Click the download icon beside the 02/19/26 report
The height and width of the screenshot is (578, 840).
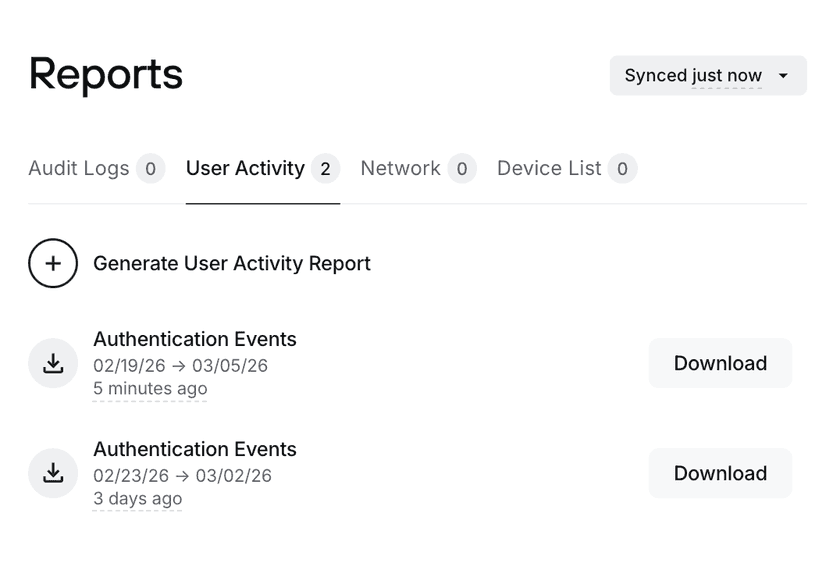point(53,363)
